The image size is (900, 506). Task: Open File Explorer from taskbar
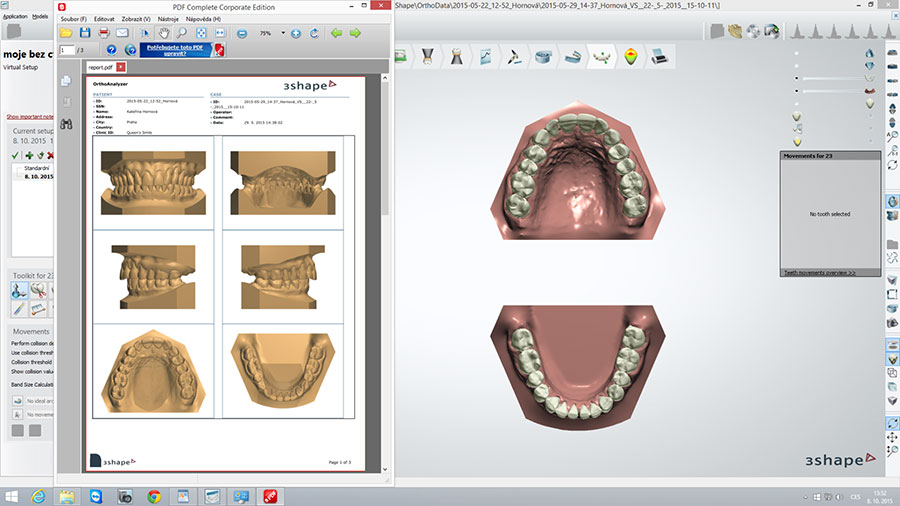point(67,497)
